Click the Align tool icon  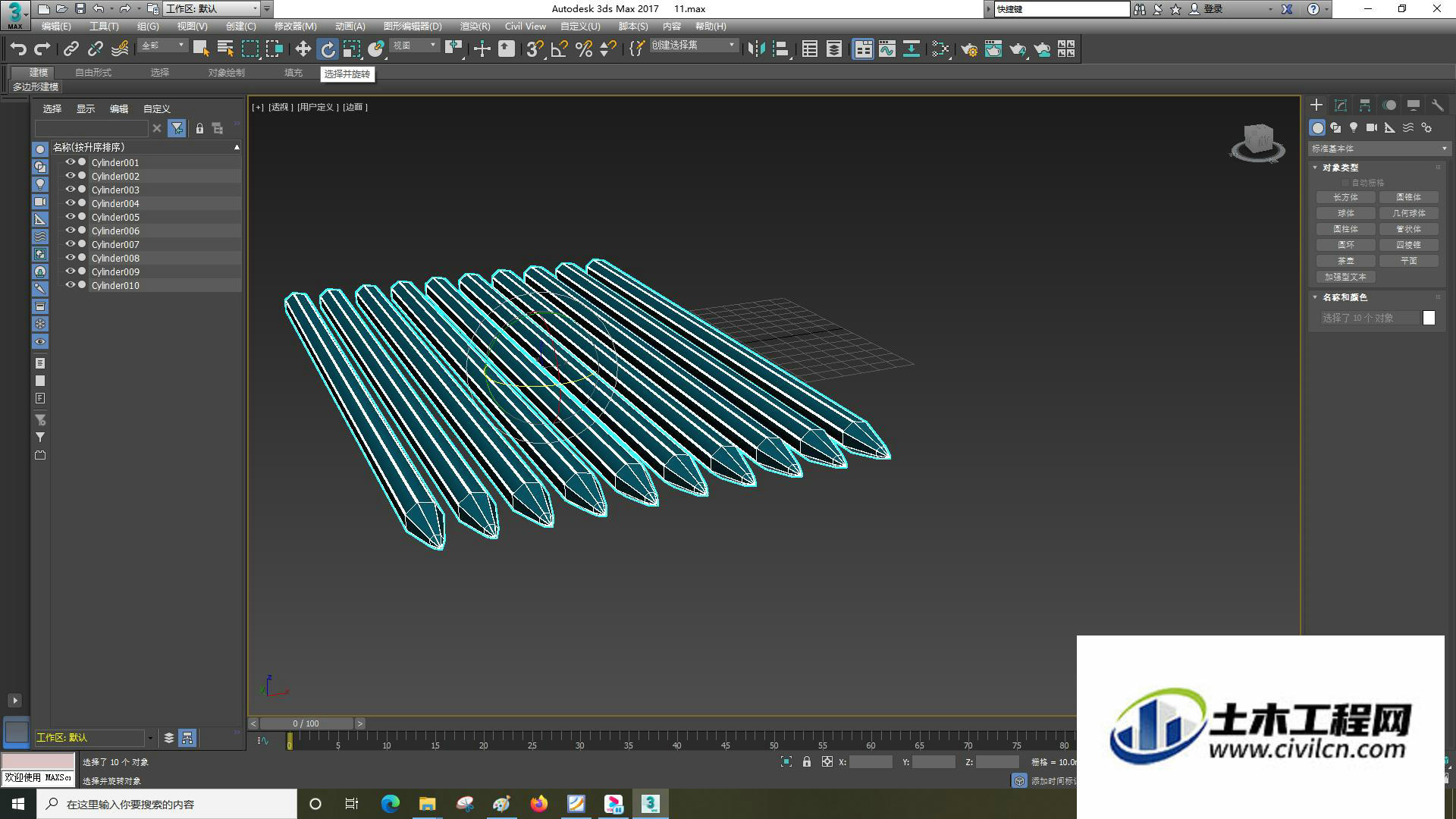[780, 49]
